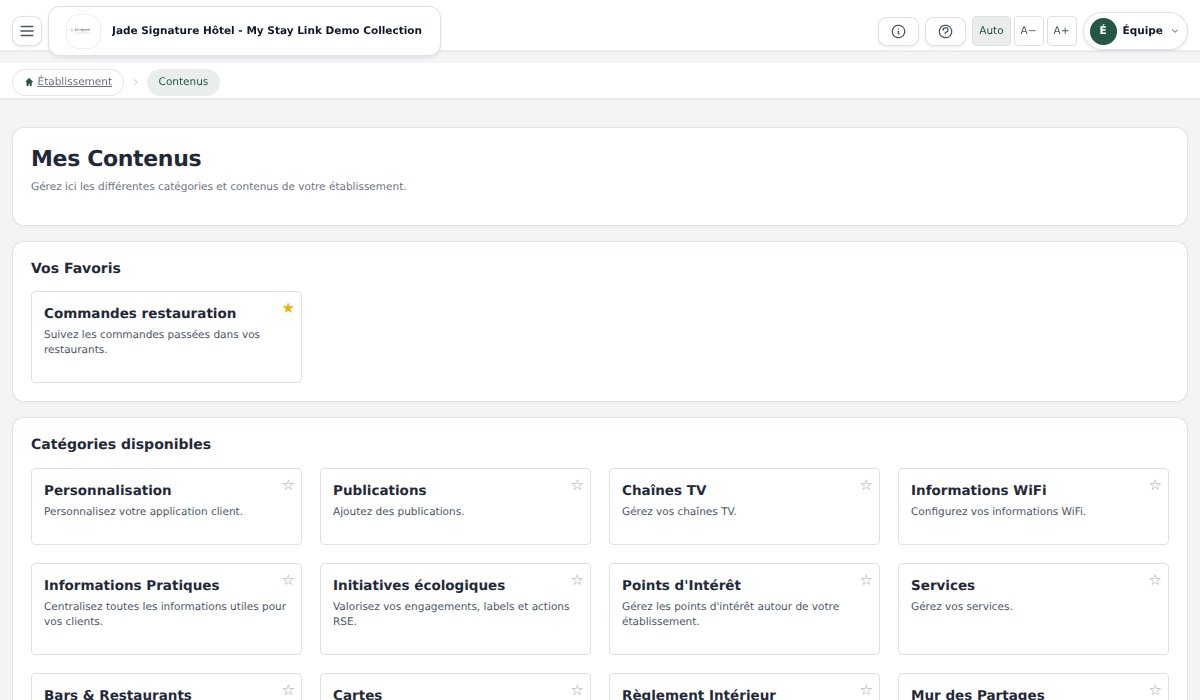Screen dimensions: 1200x700
Task: Star the Bars & Restaurants category
Action: tap(288, 690)
